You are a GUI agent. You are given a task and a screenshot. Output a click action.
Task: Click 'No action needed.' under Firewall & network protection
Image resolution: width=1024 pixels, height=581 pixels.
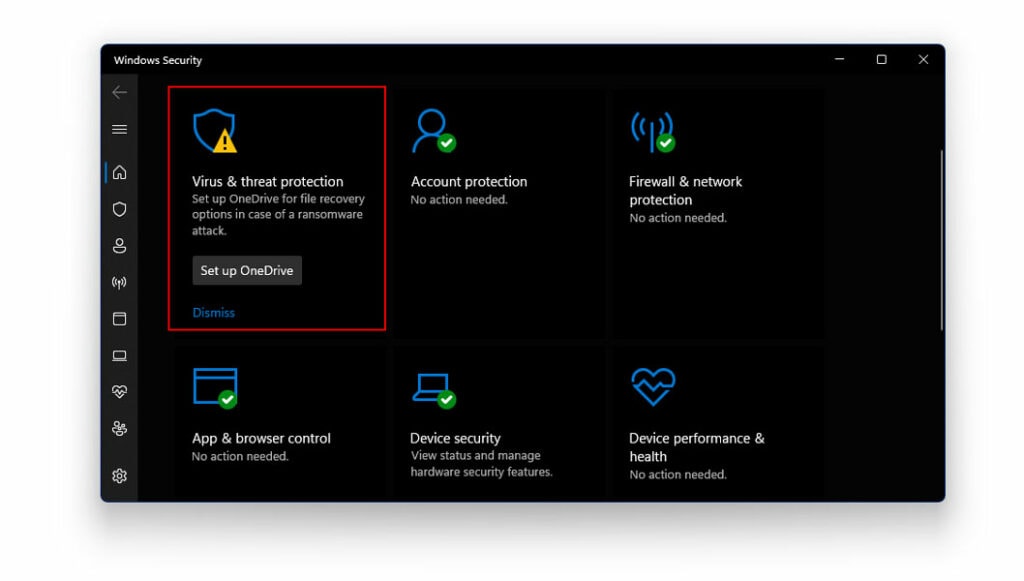[x=678, y=218]
